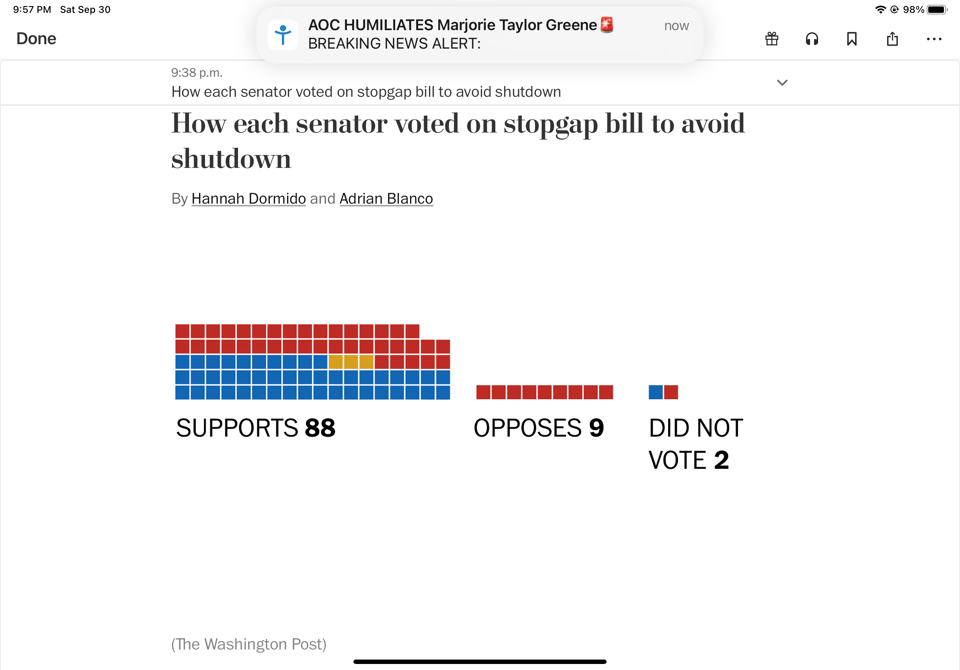Open Hannah Dormido's author link
This screenshot has width=960, height=670.
tap(248, 199)
